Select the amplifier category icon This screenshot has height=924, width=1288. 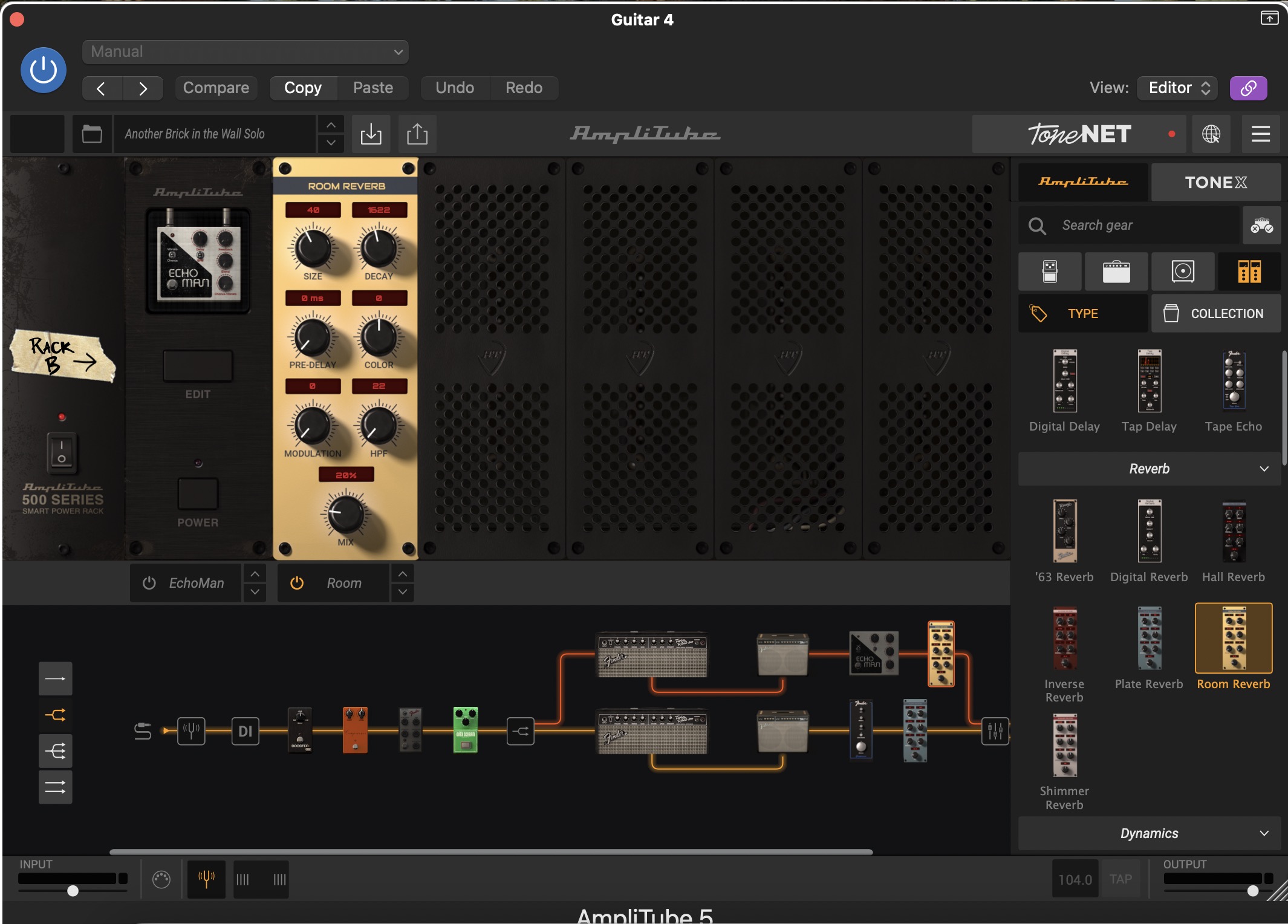coord(1116,272)
